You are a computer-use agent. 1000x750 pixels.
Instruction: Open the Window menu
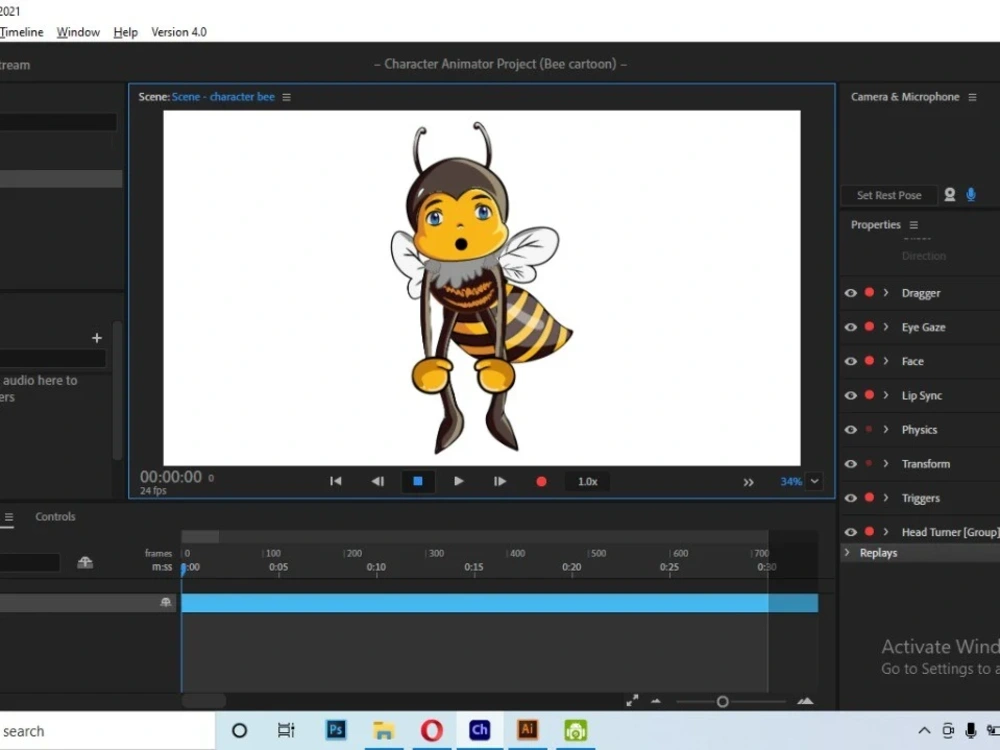tap(78, 32)
